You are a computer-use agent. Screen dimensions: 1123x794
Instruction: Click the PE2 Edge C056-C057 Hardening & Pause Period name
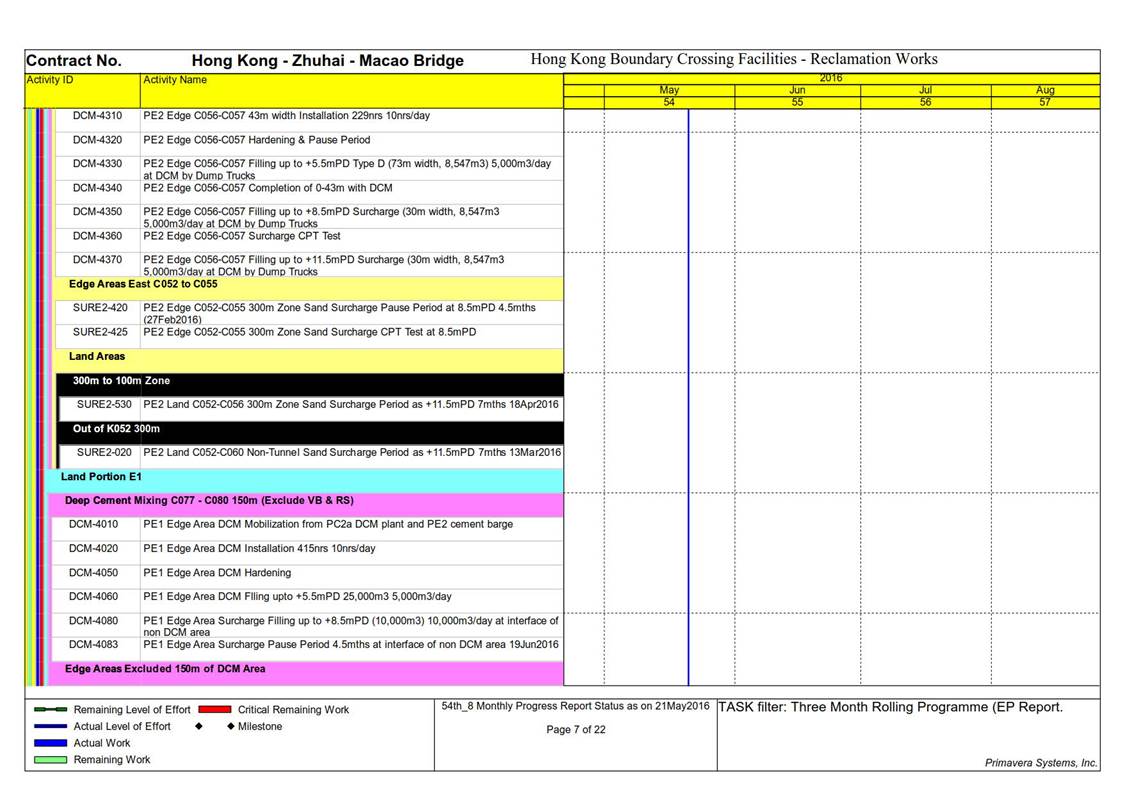click(256, 140)
